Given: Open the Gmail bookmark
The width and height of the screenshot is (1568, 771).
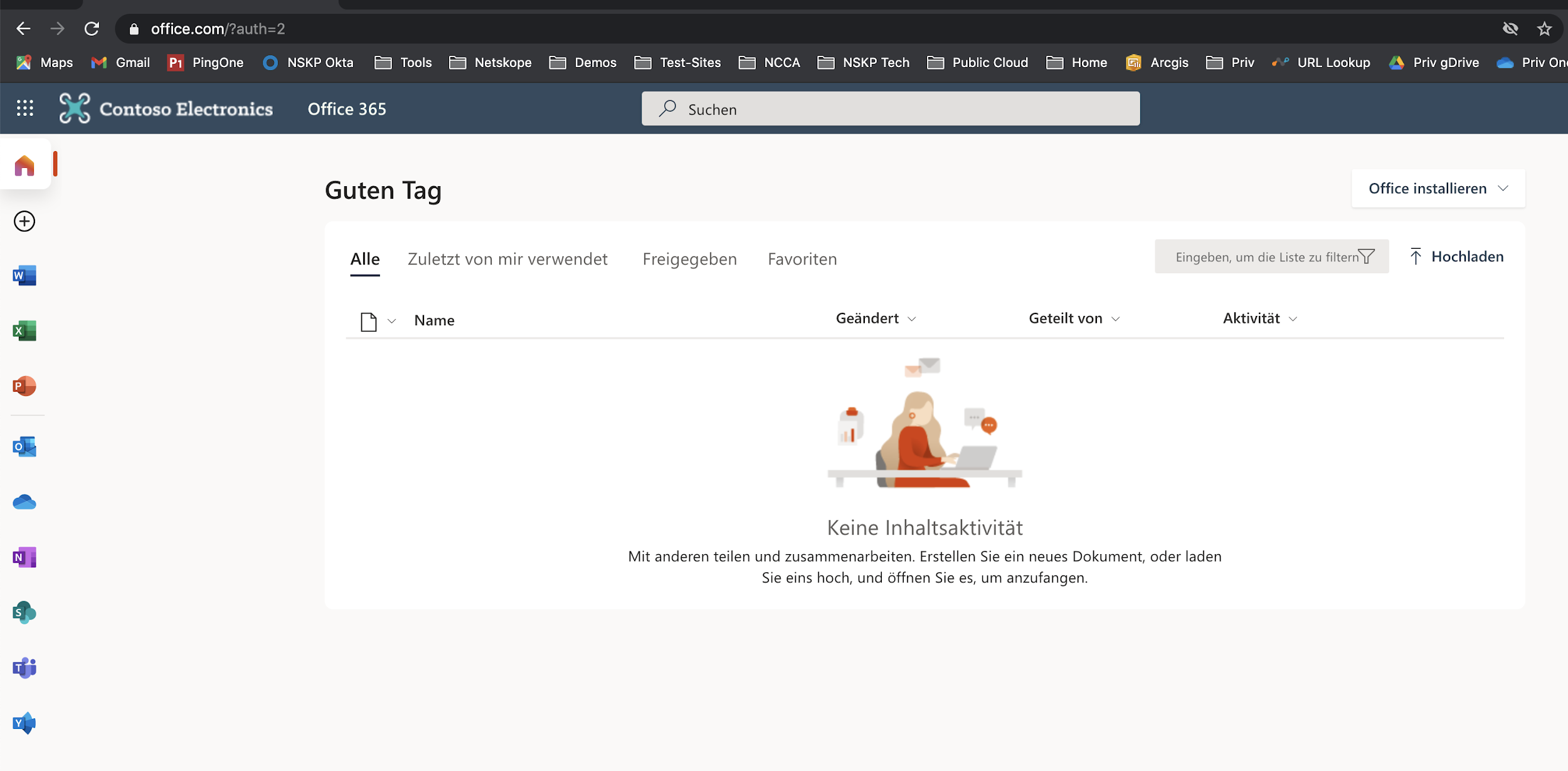Looking at the screenshot, I should pyautogui.click(x=120, y=63).
